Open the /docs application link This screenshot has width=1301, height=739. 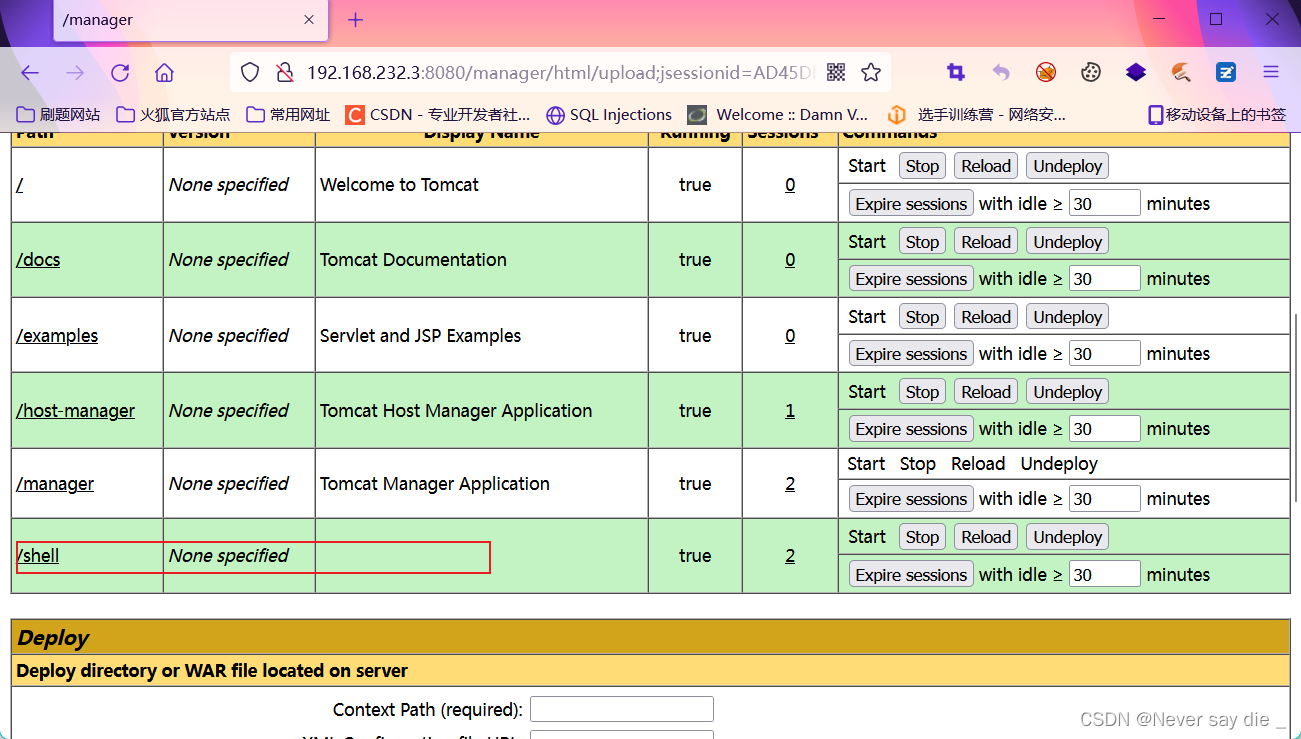[38, 260]
